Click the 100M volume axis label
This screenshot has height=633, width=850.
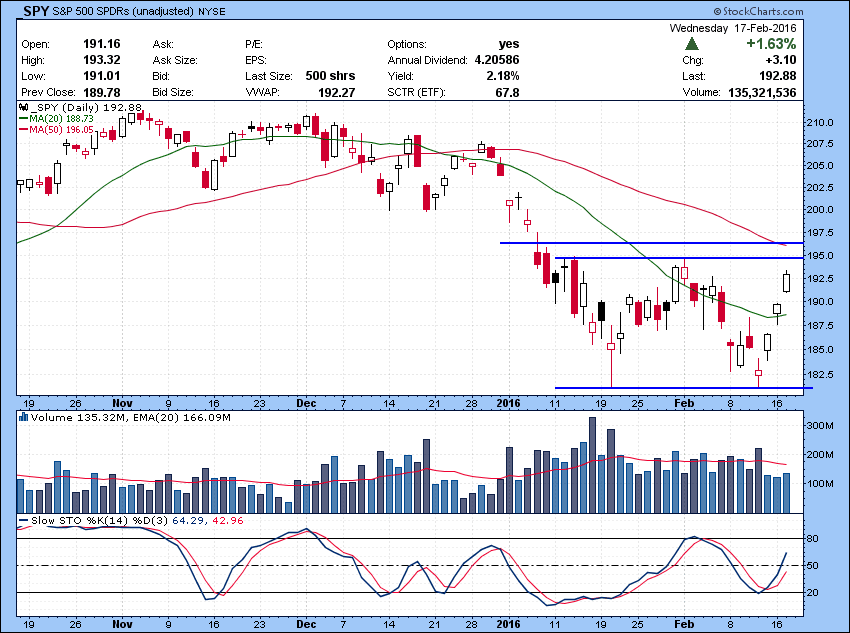[x=822, y=483]
